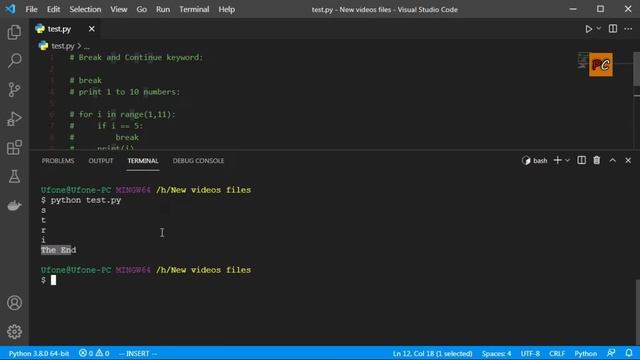The image size is (640, 360).
Task: Click the 'python test.py' command text
Action: pyautogui.click(x=86, y=200)
